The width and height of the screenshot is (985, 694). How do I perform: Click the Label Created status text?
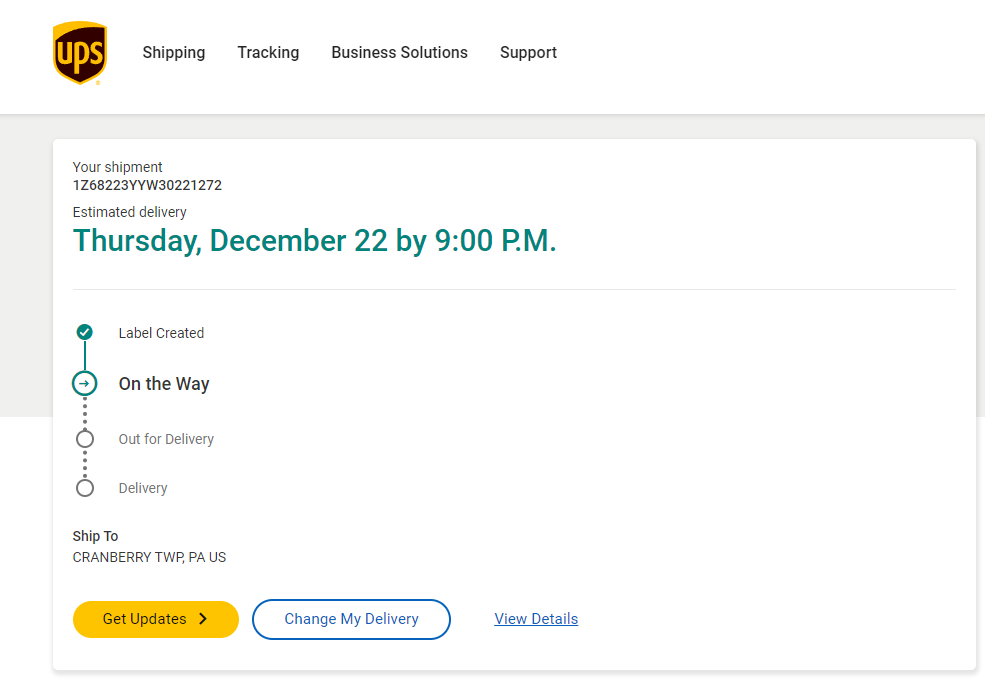[161, 333]
